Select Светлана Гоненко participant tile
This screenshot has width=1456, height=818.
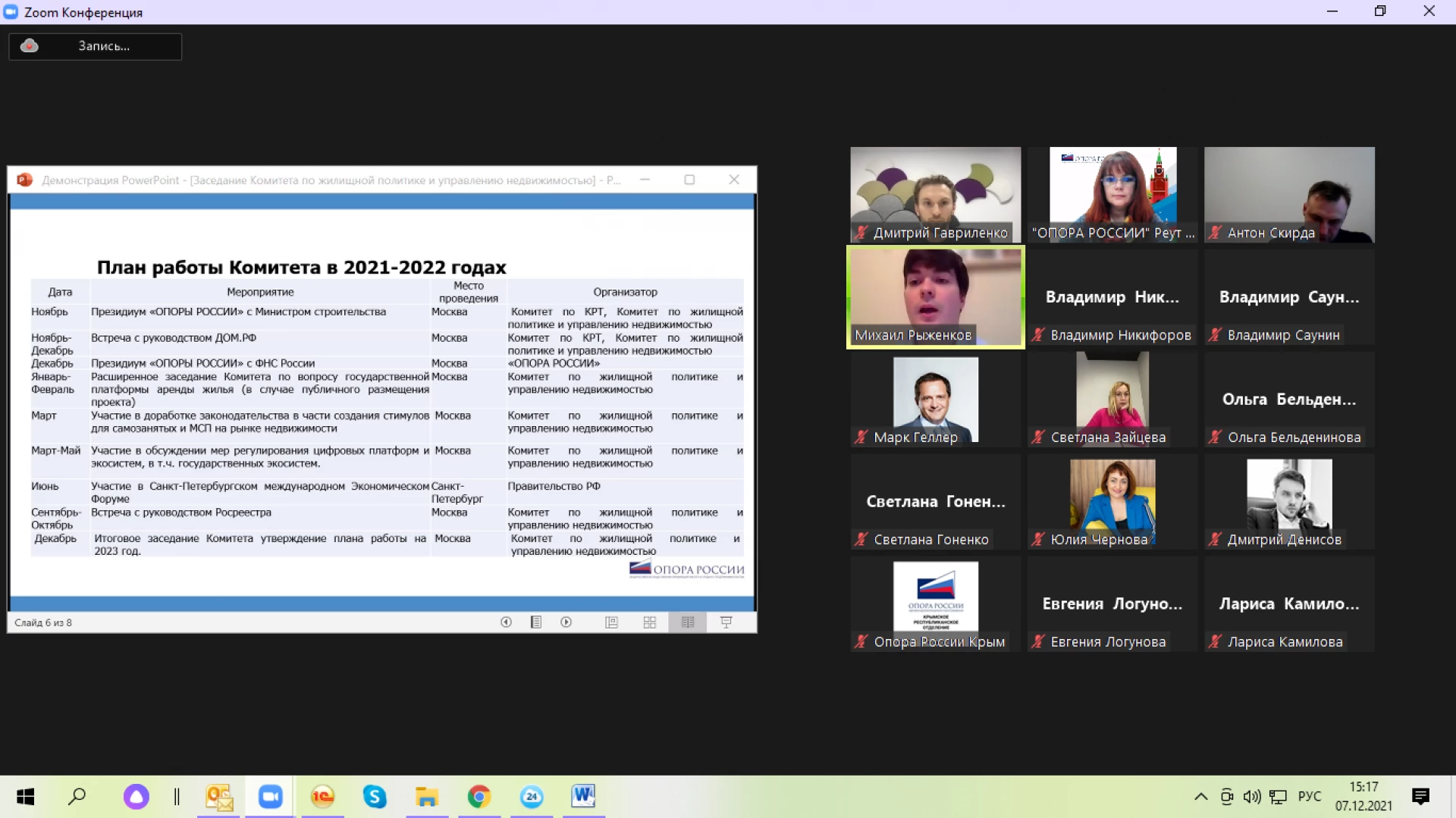pos(936,502)
